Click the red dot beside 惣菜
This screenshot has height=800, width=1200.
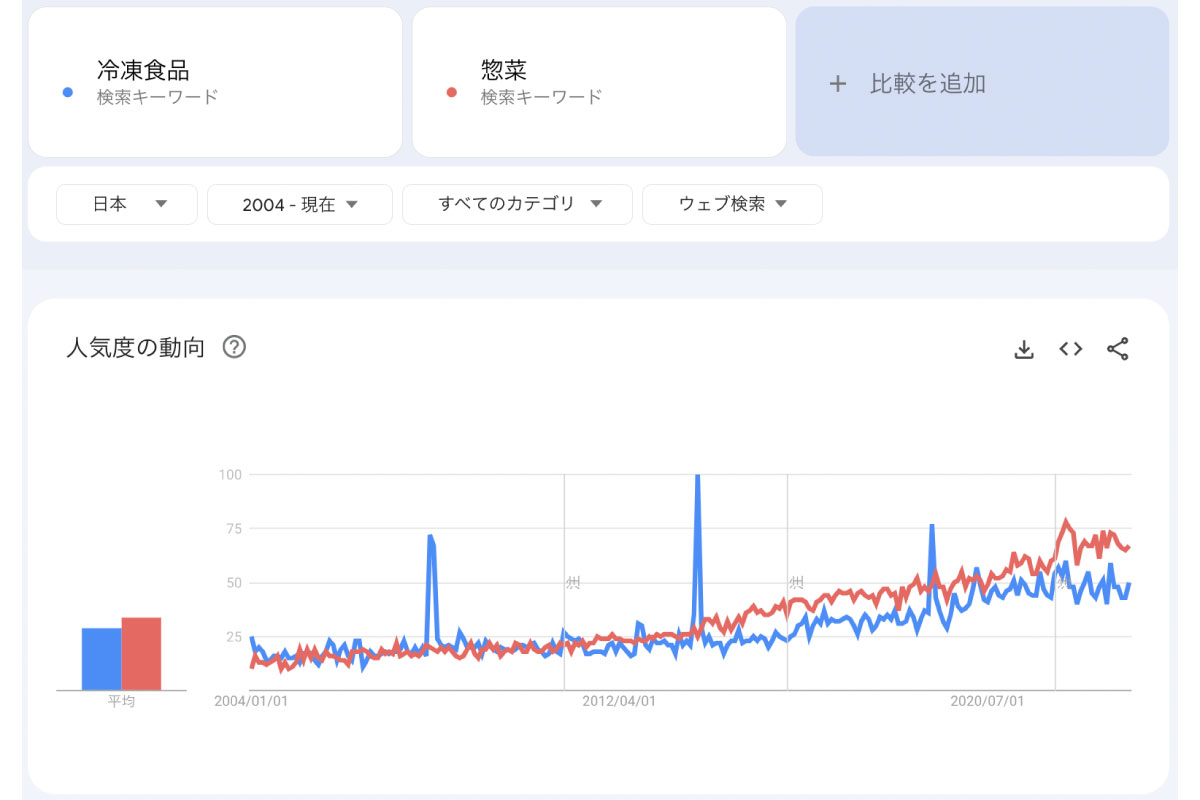(451, 92)
